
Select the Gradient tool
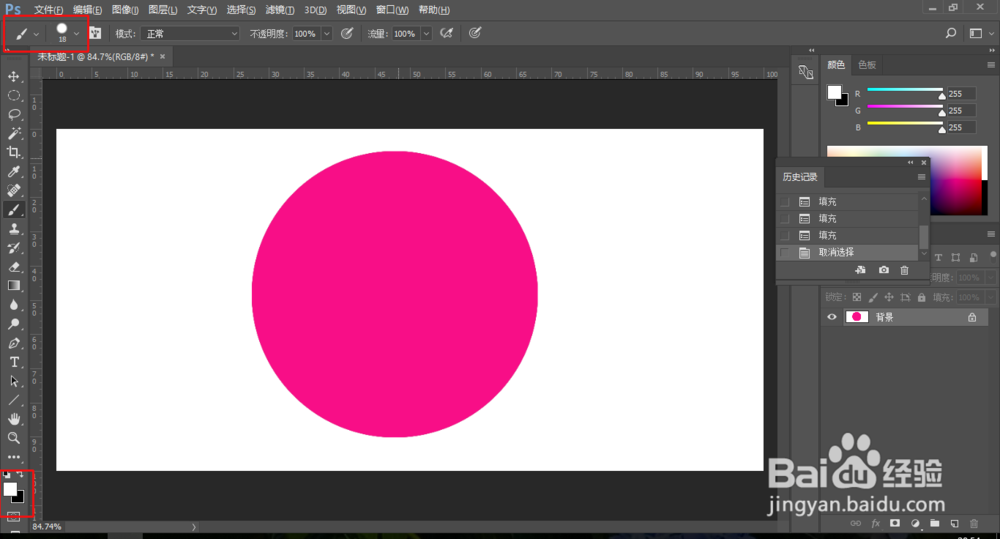pyautogui.click(x=13, y=286)
